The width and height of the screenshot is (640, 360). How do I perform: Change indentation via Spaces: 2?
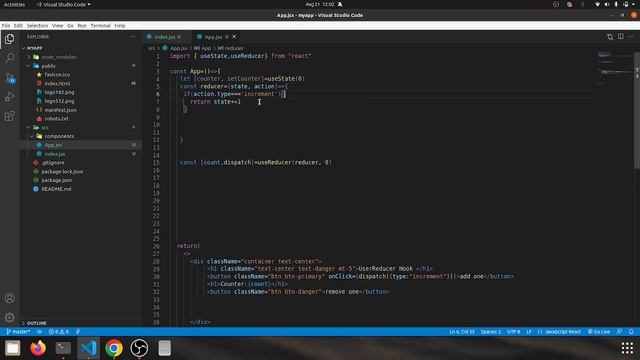click(x=491, y=331)
